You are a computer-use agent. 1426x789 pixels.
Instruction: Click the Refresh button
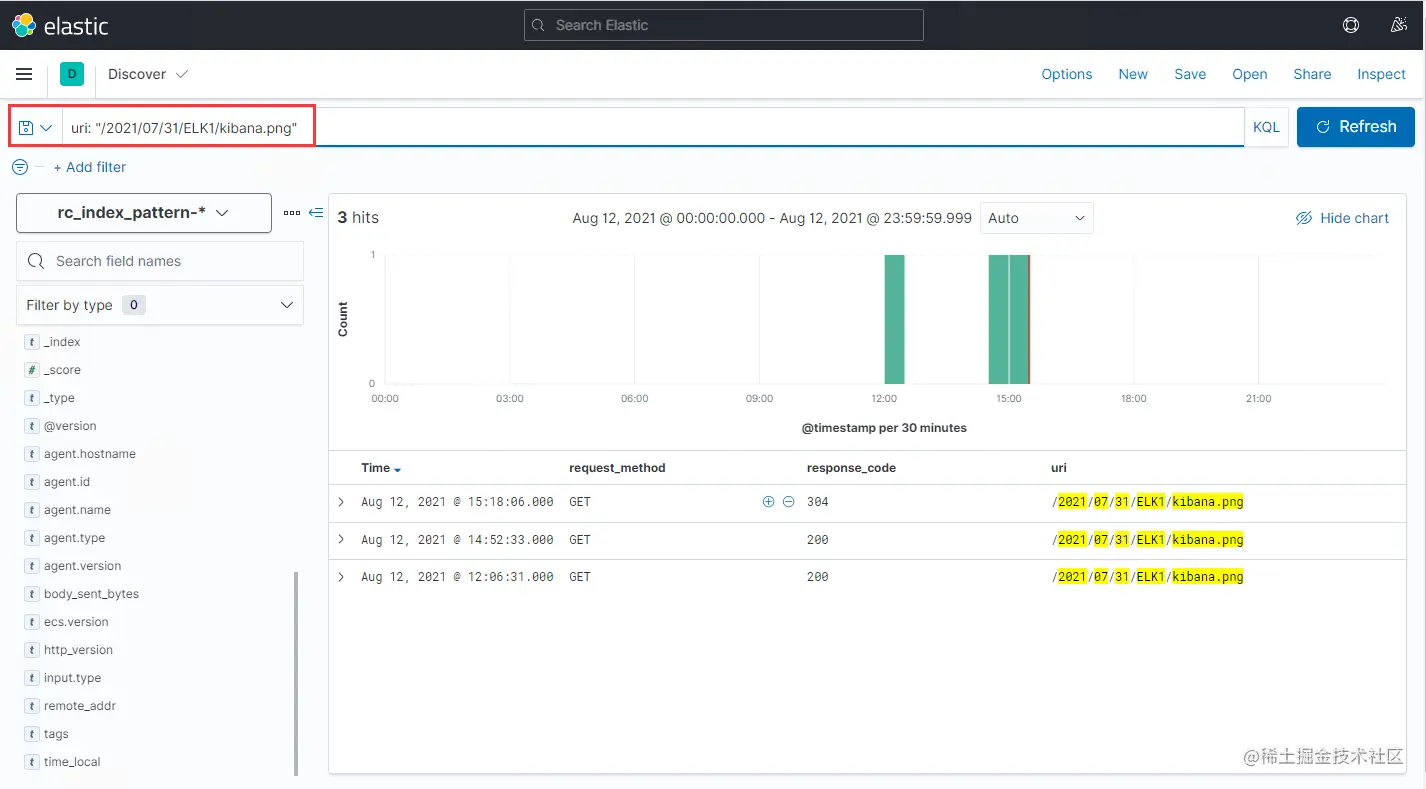coord(1355,126)
